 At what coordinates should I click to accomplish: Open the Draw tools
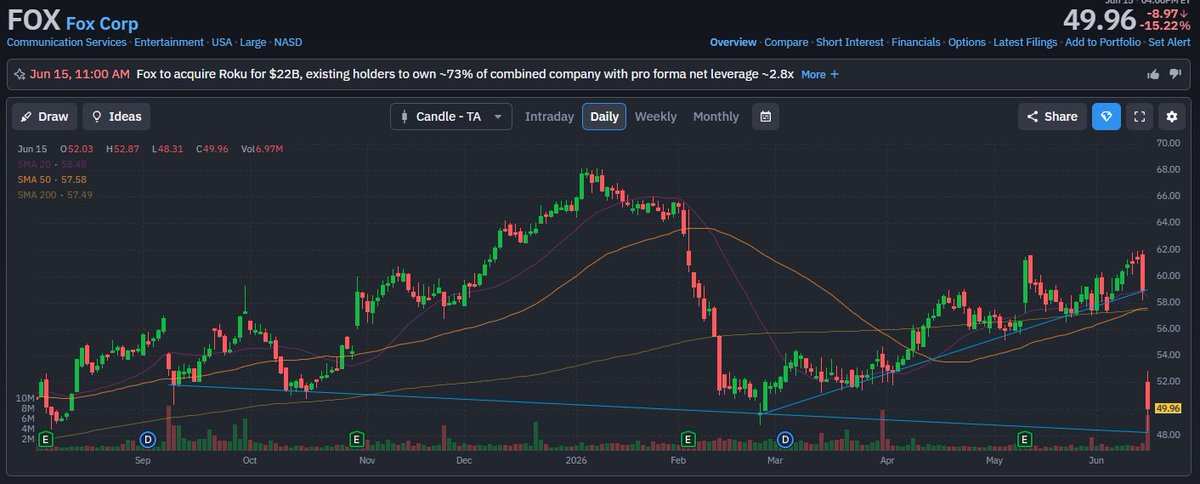coord(45,116)
